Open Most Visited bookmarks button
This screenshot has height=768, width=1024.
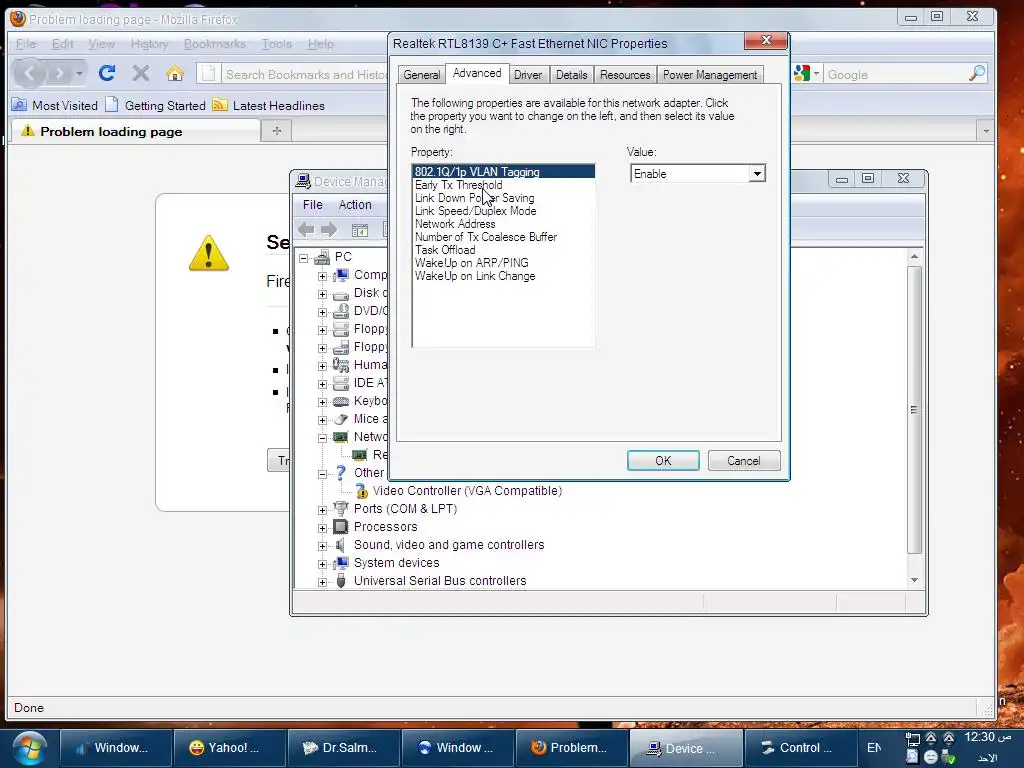(55, 105)
